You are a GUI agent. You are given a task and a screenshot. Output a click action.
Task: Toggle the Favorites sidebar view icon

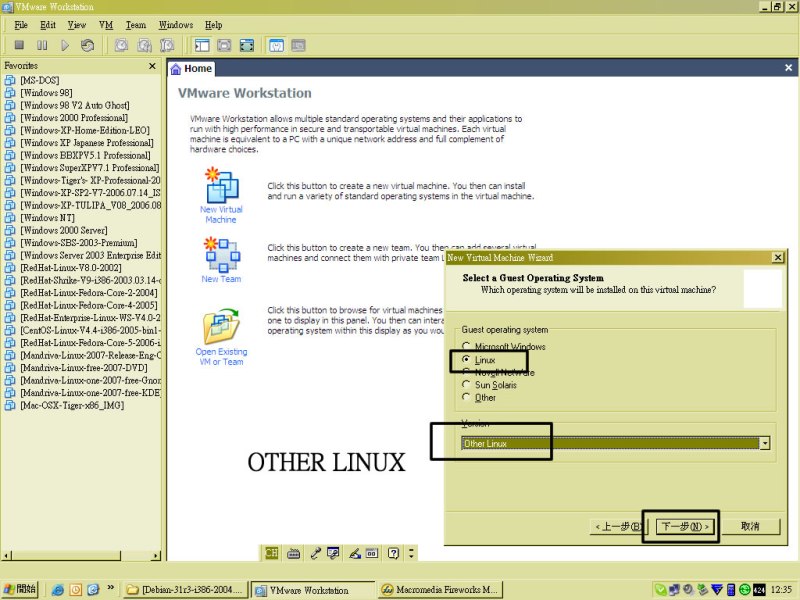click(202, 45)
